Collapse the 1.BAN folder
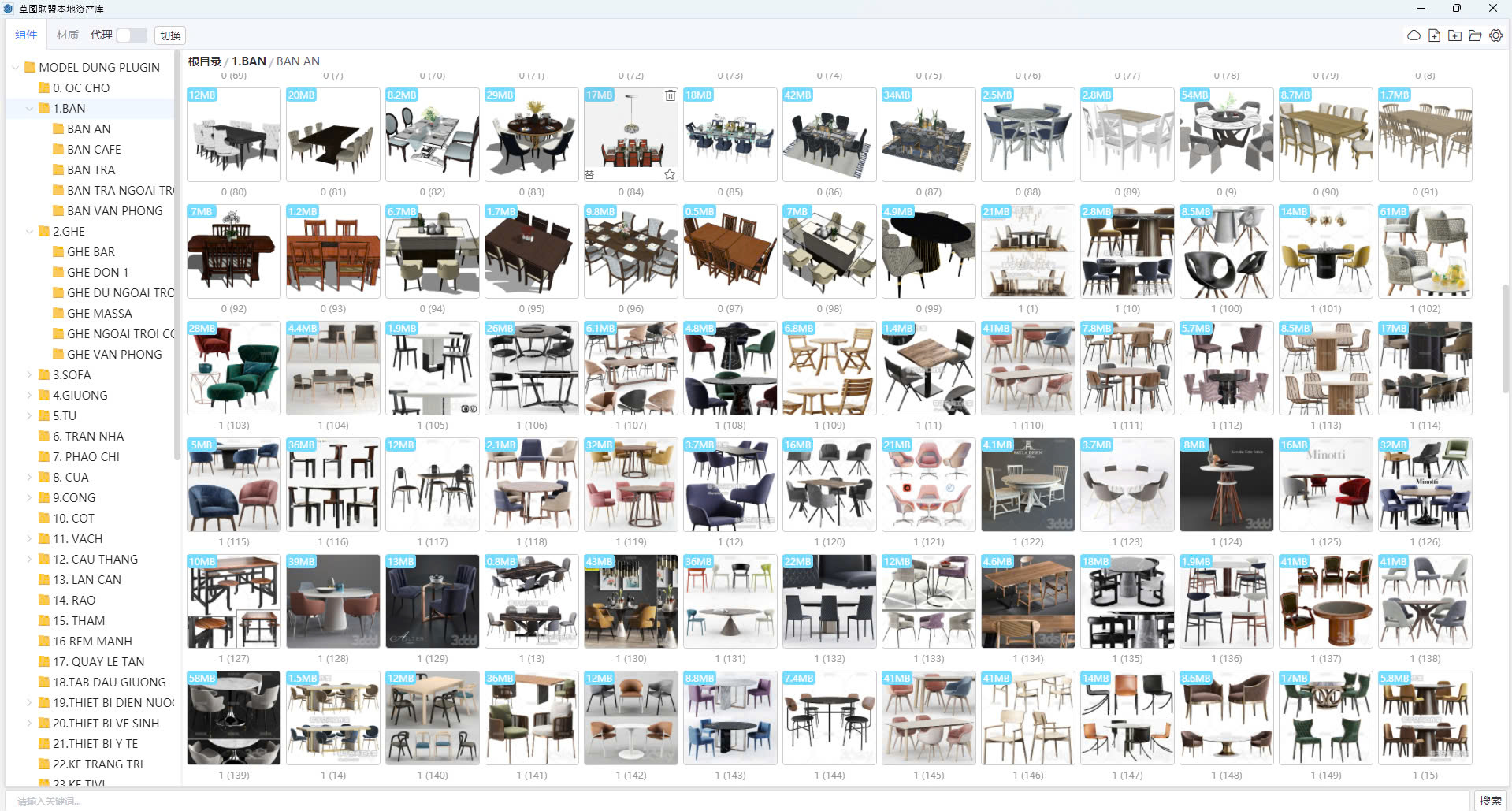1512x811 pixels. coord(30,109)
